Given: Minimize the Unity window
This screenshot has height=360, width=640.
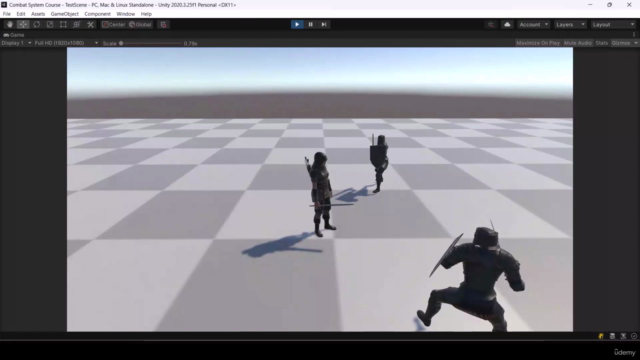Looking at the screenshot, I should tap(590, 5).
